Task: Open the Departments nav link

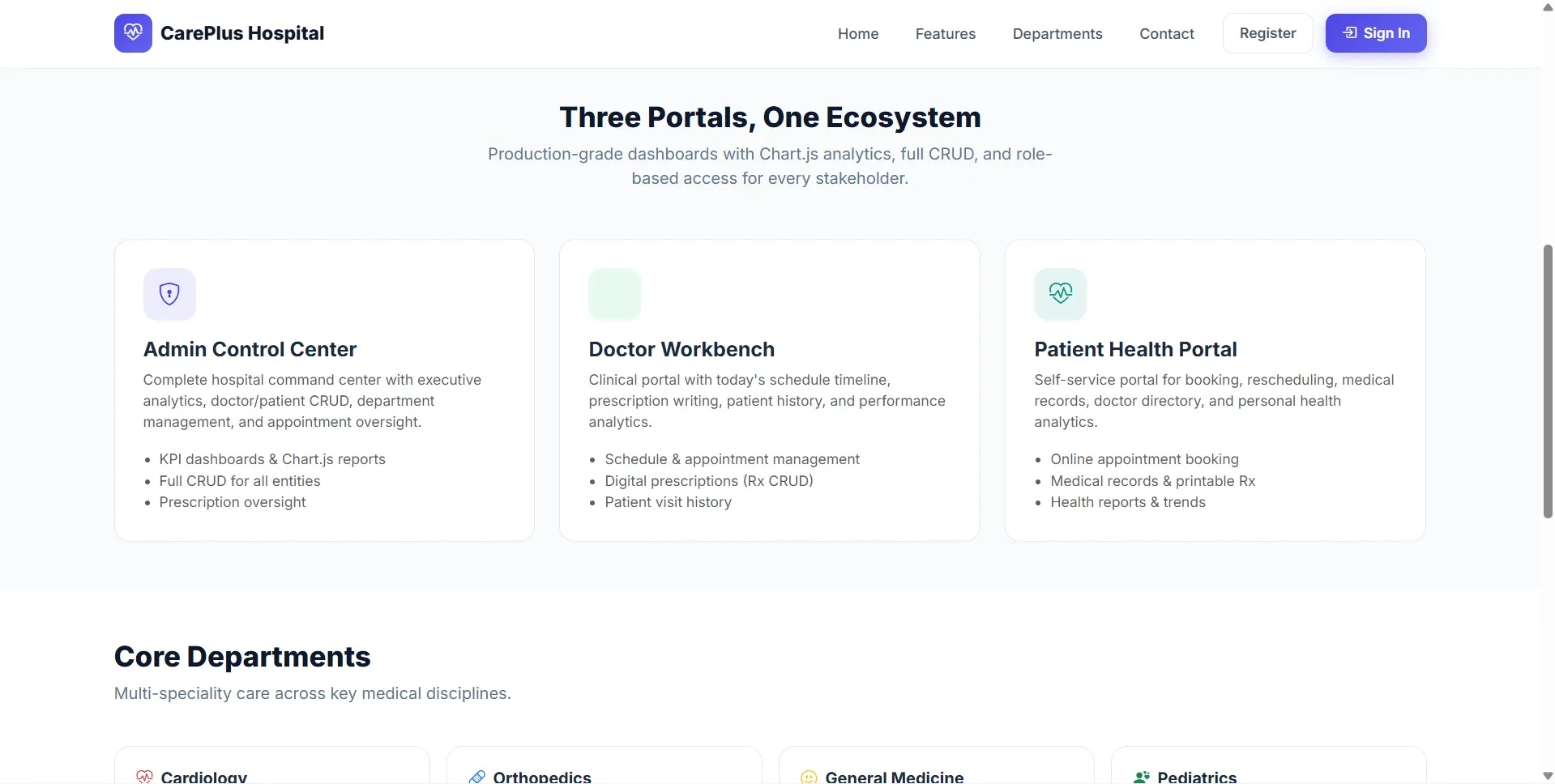Action: [x=1057, y=33]
